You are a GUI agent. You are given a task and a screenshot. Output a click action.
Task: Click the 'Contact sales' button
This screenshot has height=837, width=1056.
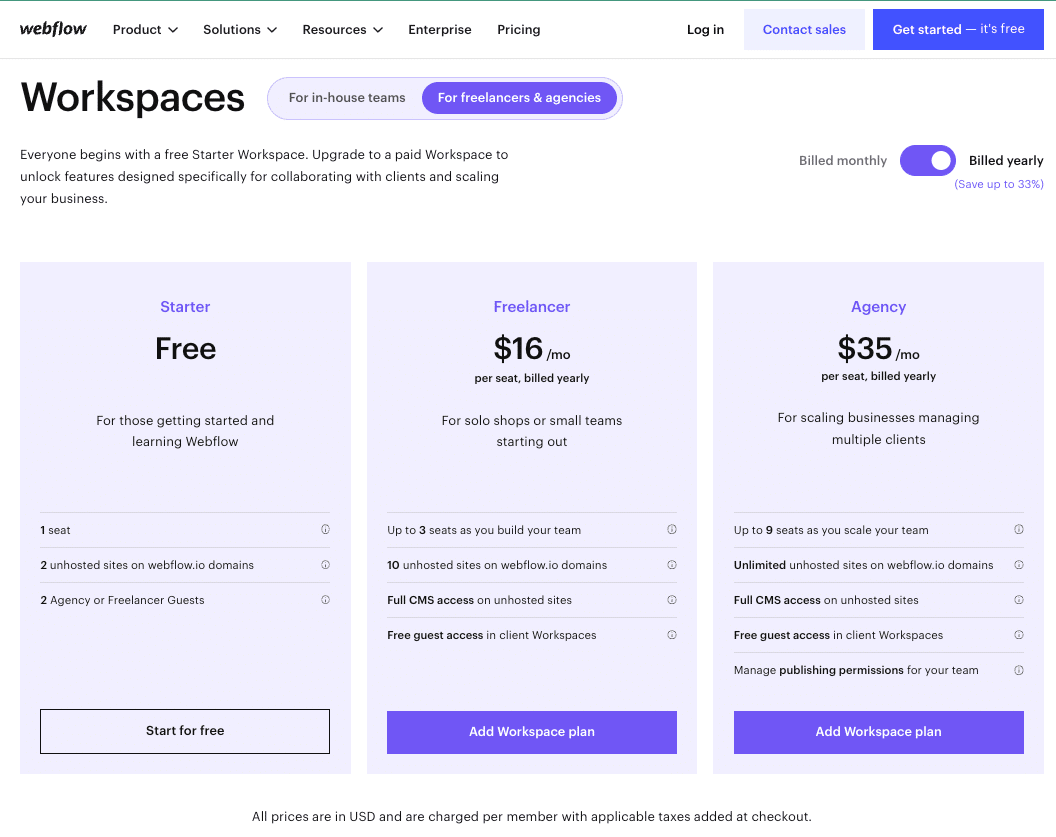pyautogui.click(x=804, y=30)
